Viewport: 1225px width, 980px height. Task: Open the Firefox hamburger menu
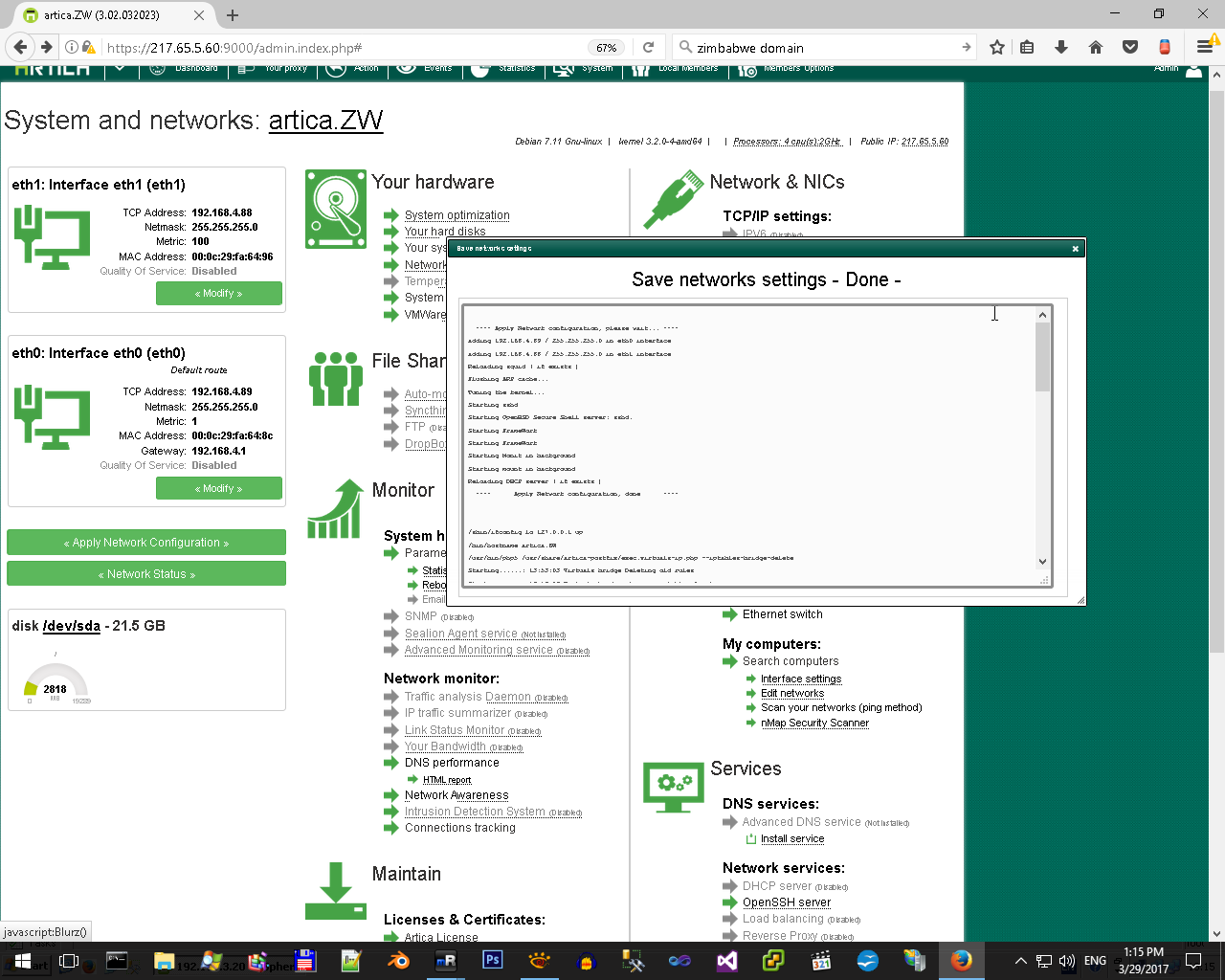pos(1204,47)
